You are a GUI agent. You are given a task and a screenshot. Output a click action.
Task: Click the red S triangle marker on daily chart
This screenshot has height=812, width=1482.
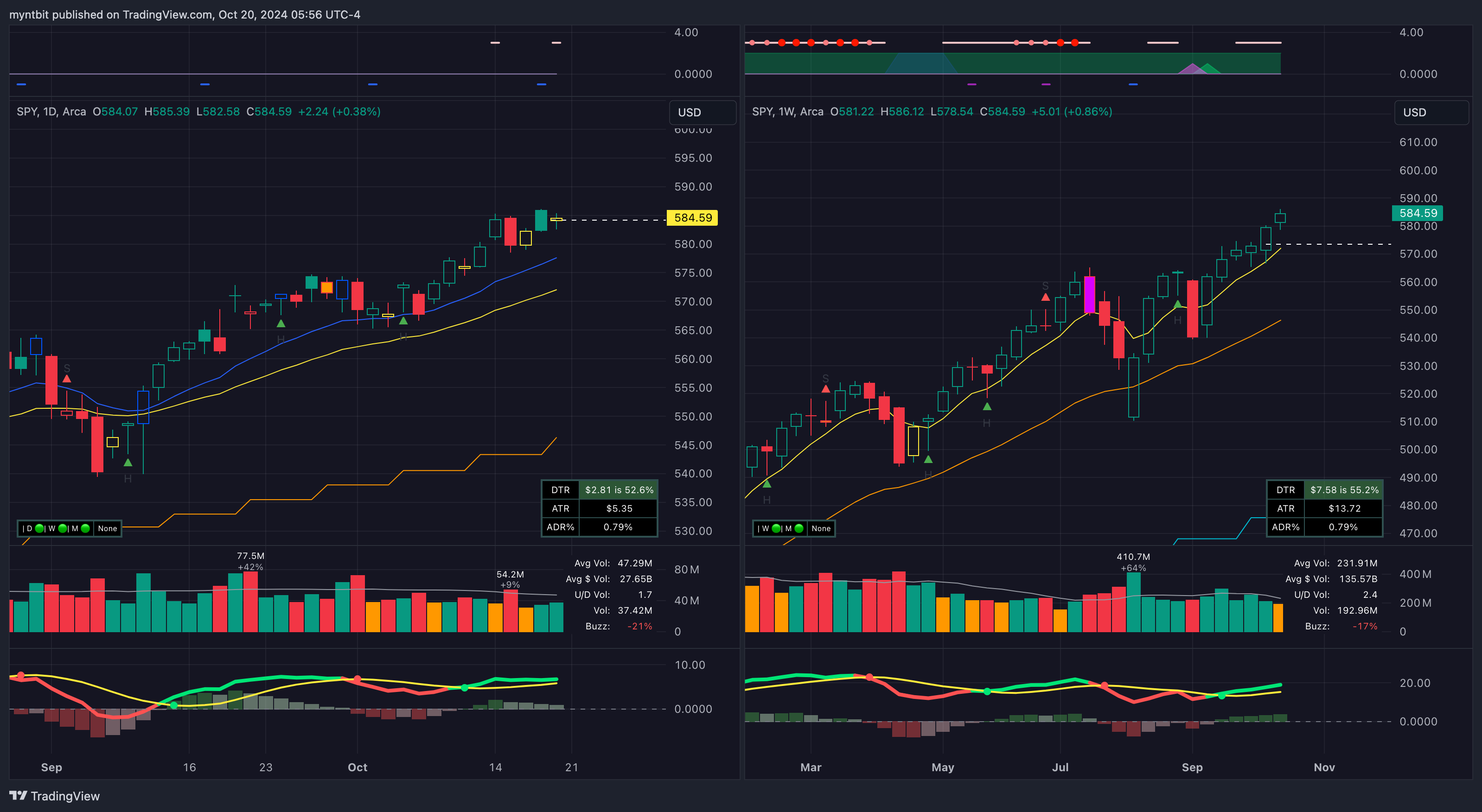pos(67,378)
